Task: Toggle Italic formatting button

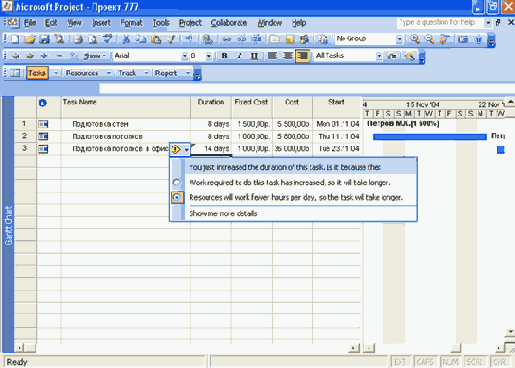Action: pos(239,56)
